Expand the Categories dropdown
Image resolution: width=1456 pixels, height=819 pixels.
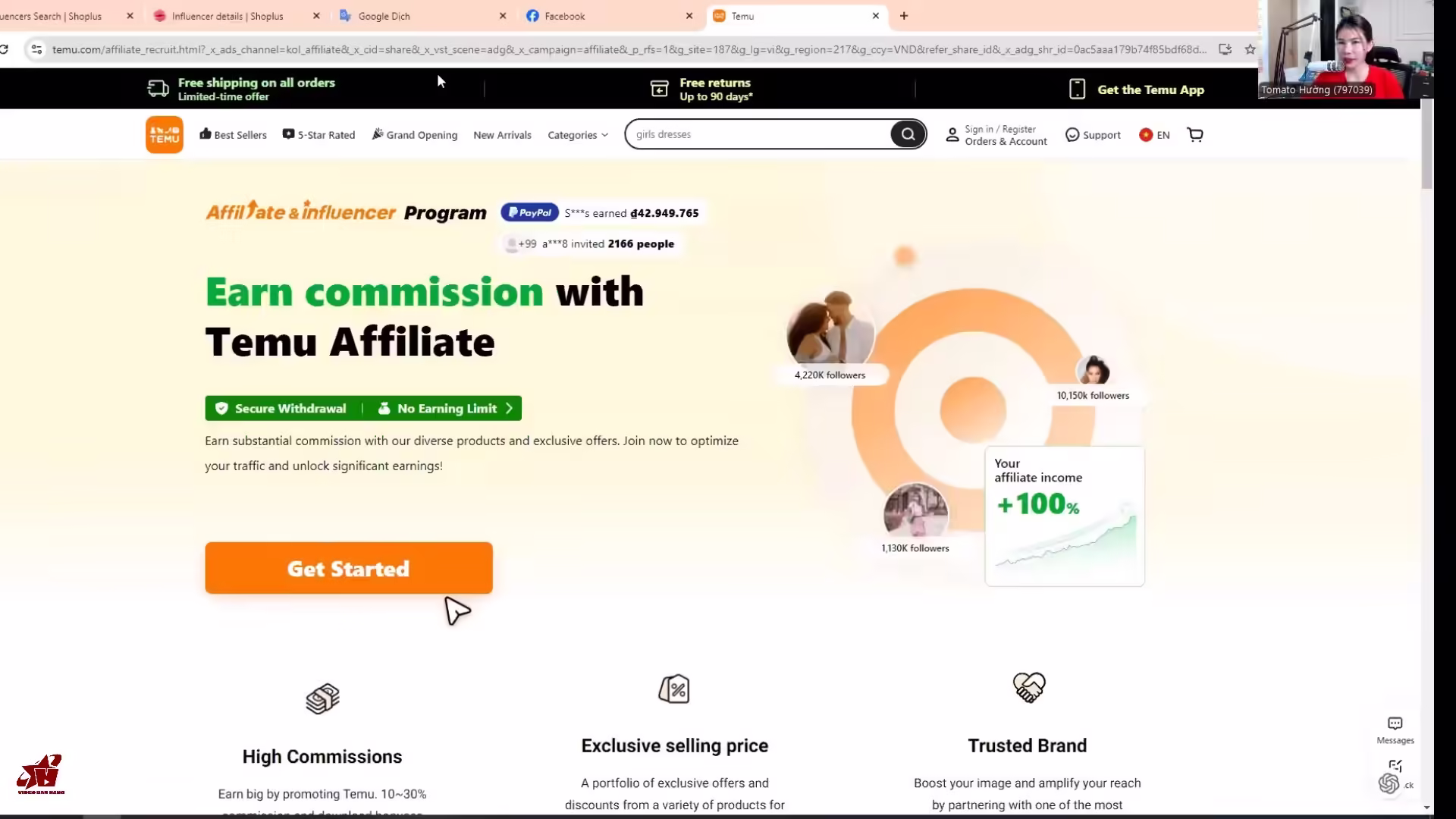click(578, 135)
